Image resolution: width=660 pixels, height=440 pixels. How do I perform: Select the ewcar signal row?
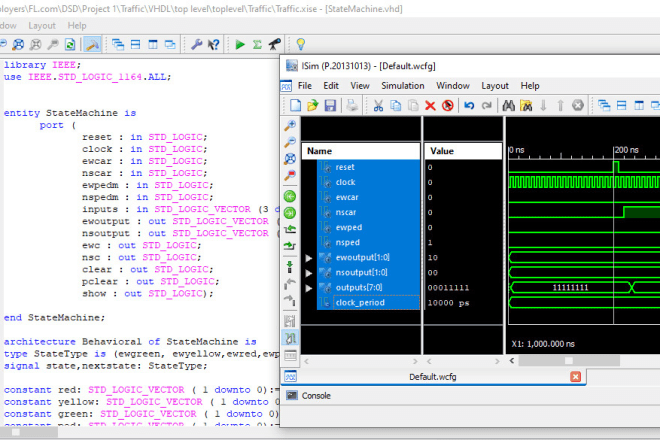pos(368,197)
